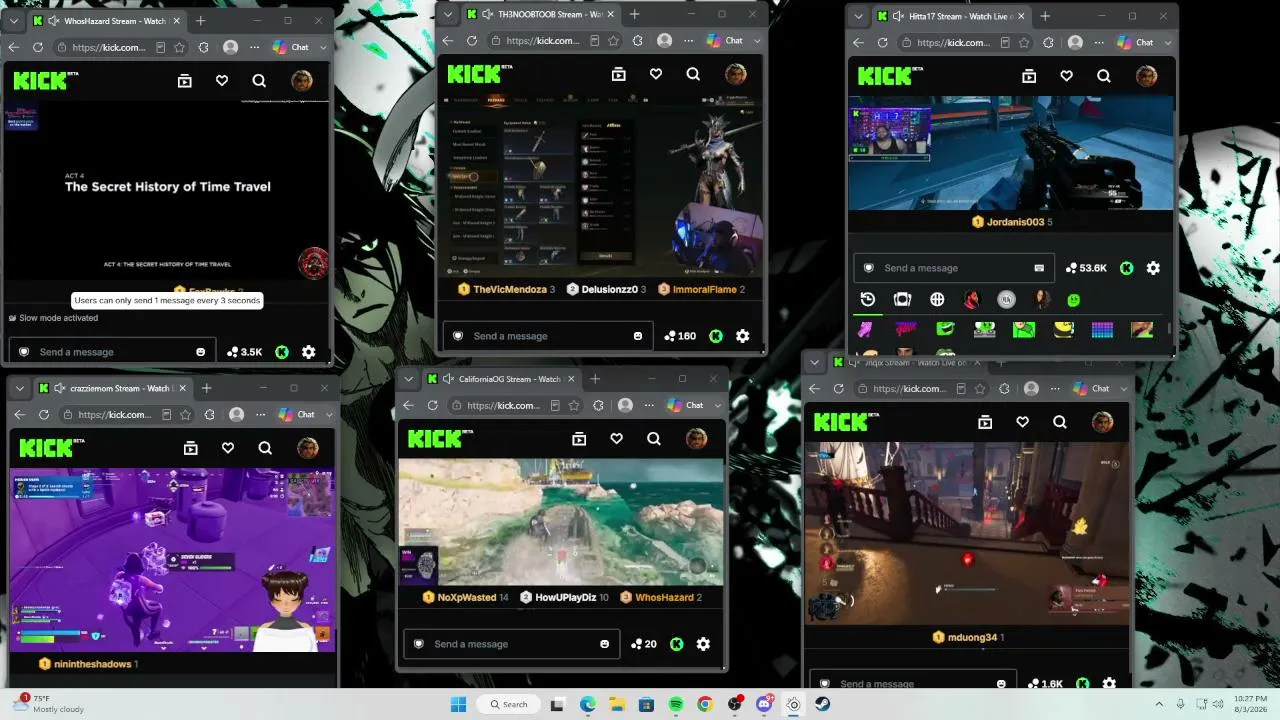Screen dimensions: 1280x720
Task: Open chat settings gear in TH3NOOBTOO8 window
Action: (x=742, y=336)
